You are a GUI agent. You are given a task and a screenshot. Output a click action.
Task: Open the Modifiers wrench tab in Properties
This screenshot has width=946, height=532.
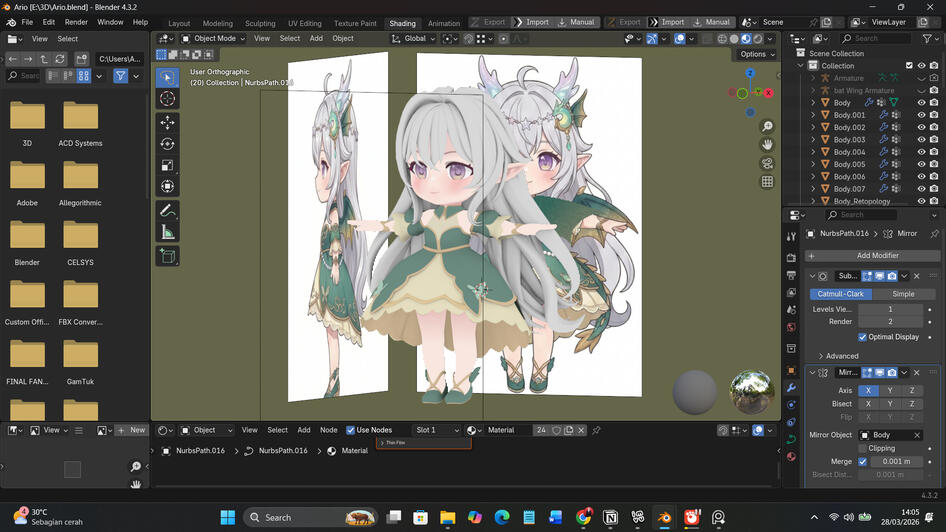pos(792,387)
